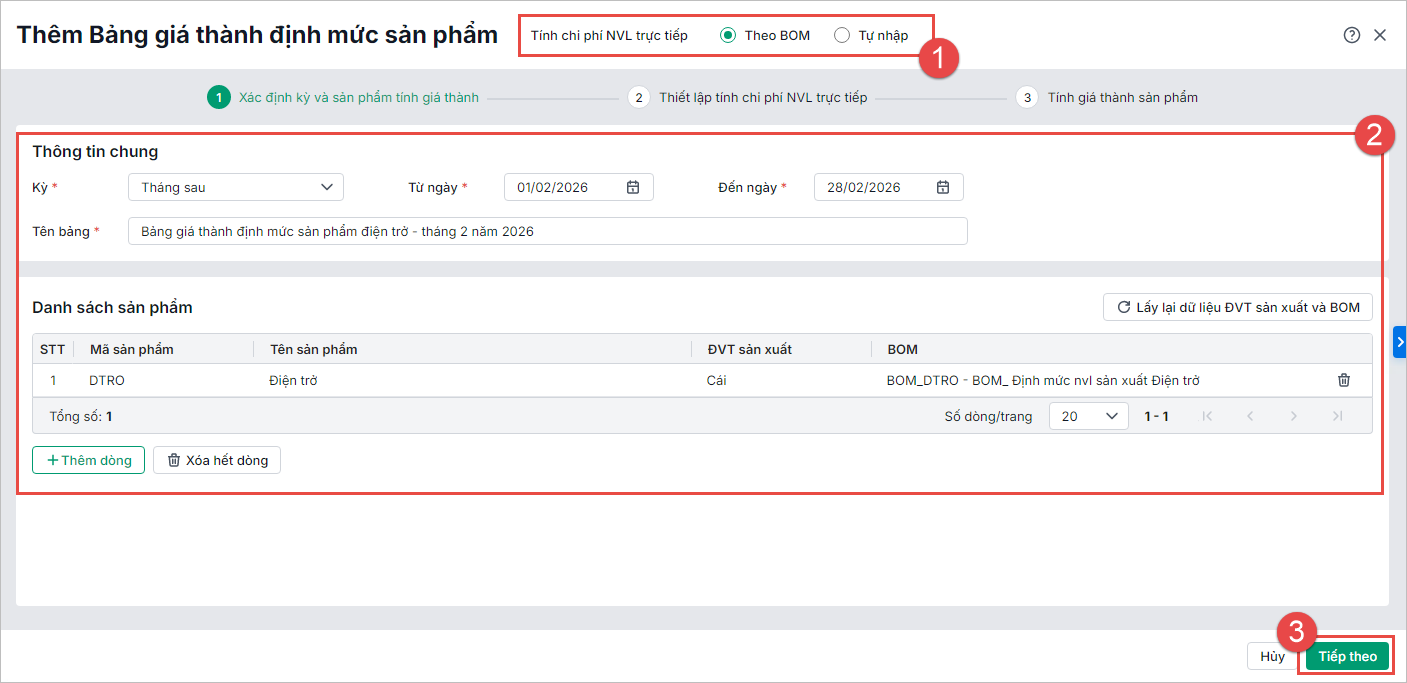The image size is (1407, 683).
Task: Click the Từ ngày date field 01/02/2026
Action: [x=579, y=187]
